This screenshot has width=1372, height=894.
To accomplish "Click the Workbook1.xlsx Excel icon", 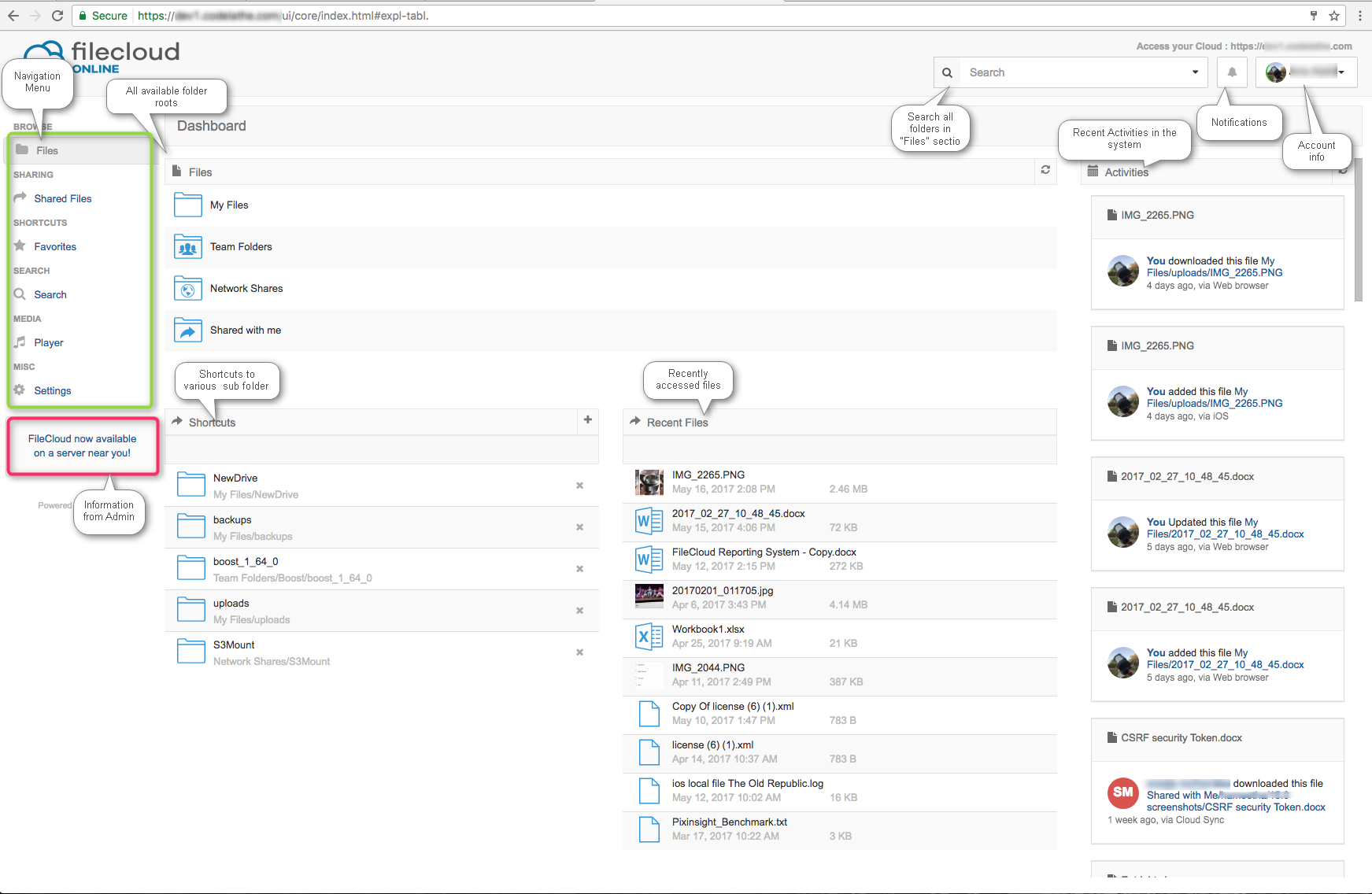I will [x=649, y=637].
